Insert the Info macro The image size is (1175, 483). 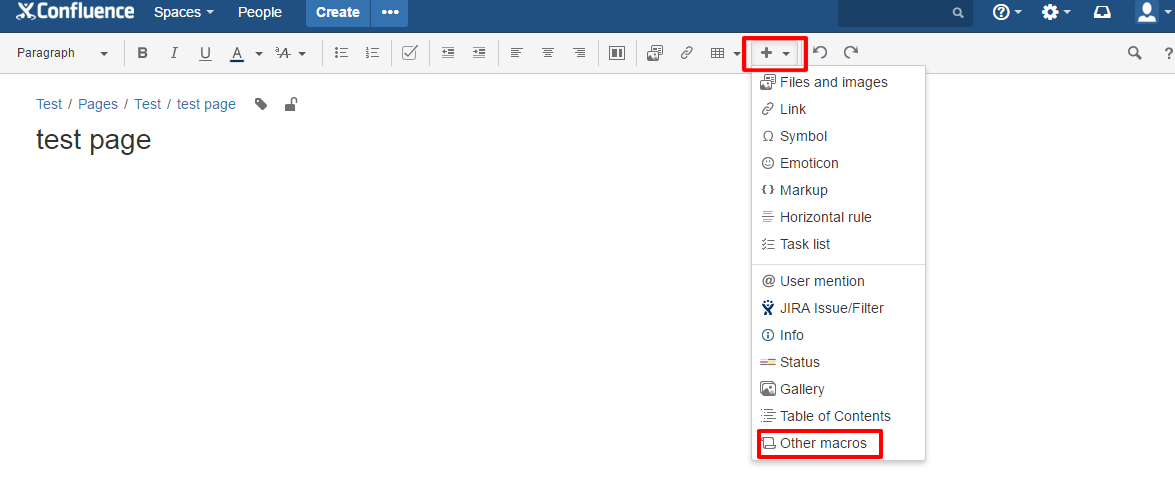point(839,335)
